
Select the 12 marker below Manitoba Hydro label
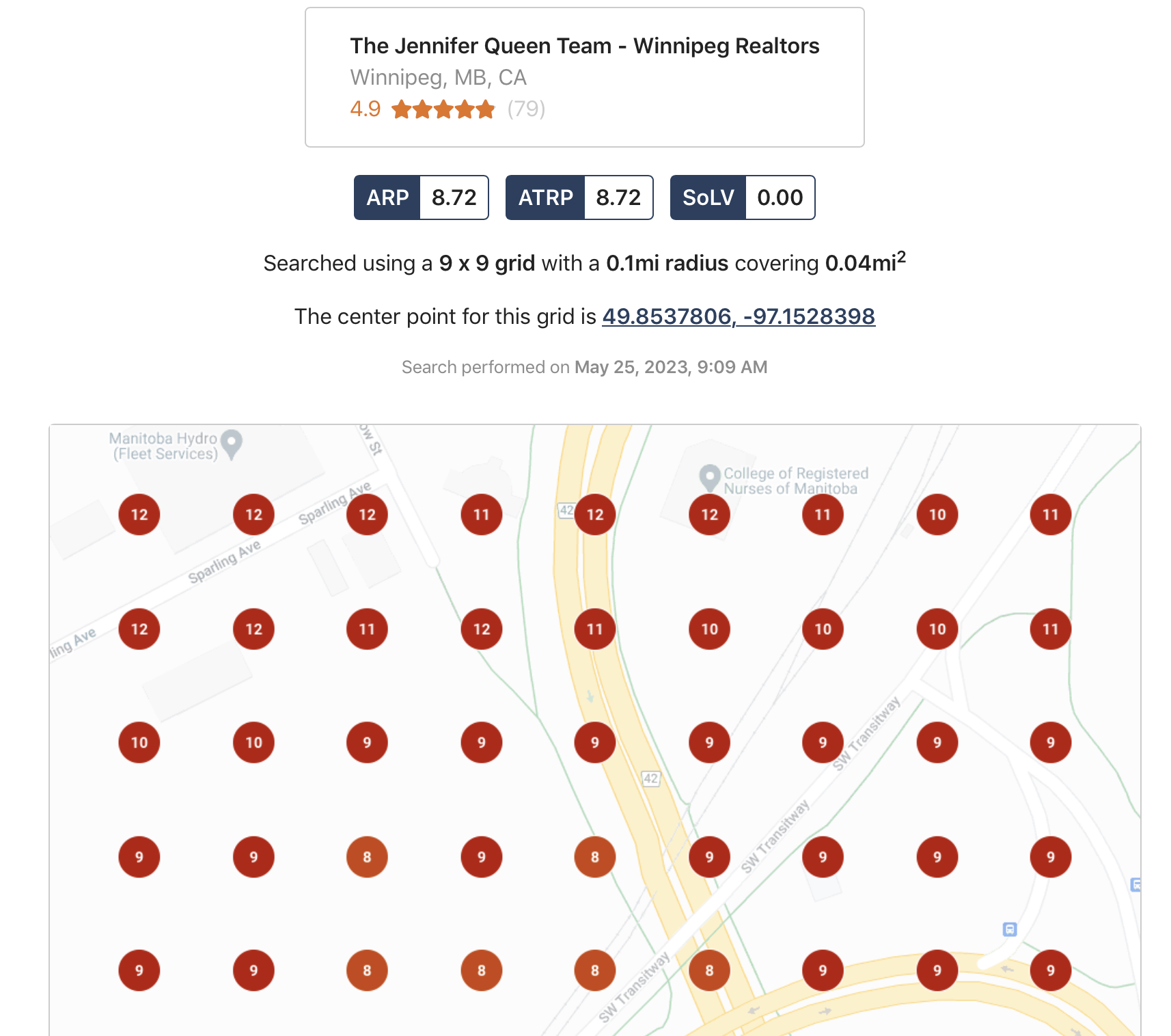coord(139,515)
